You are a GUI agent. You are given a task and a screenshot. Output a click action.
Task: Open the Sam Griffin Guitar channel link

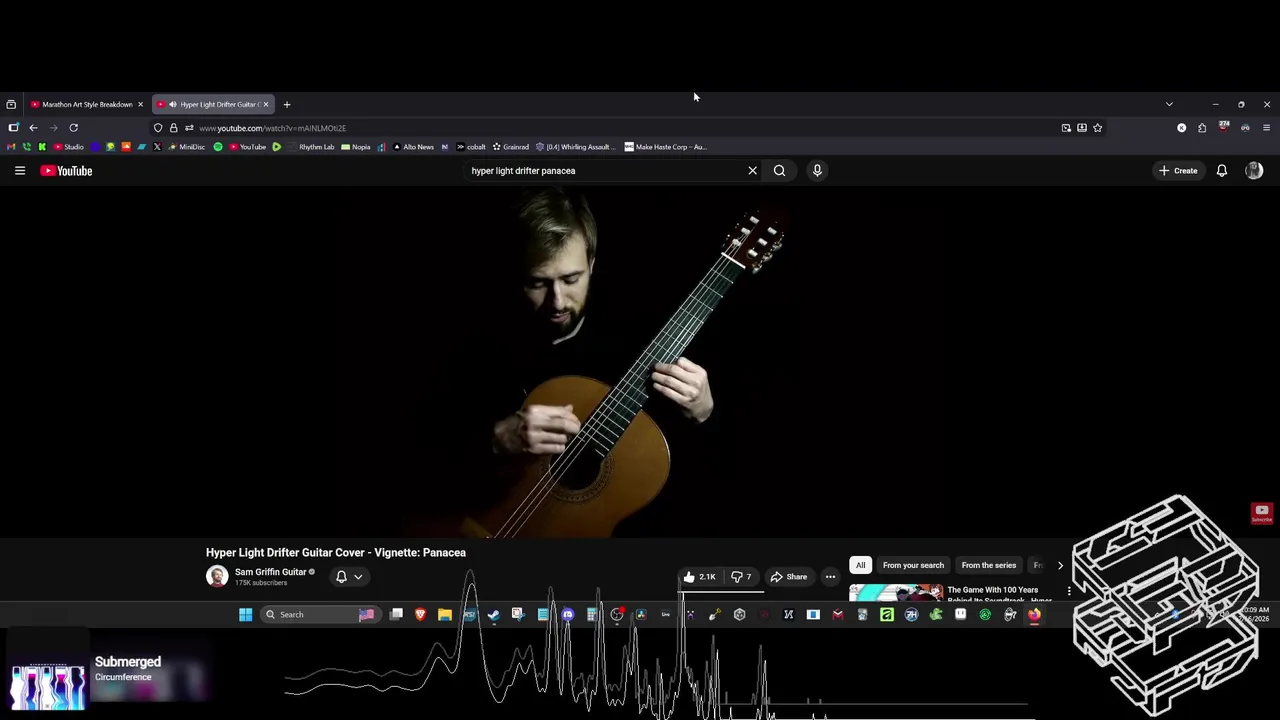(x=270, y=572)
